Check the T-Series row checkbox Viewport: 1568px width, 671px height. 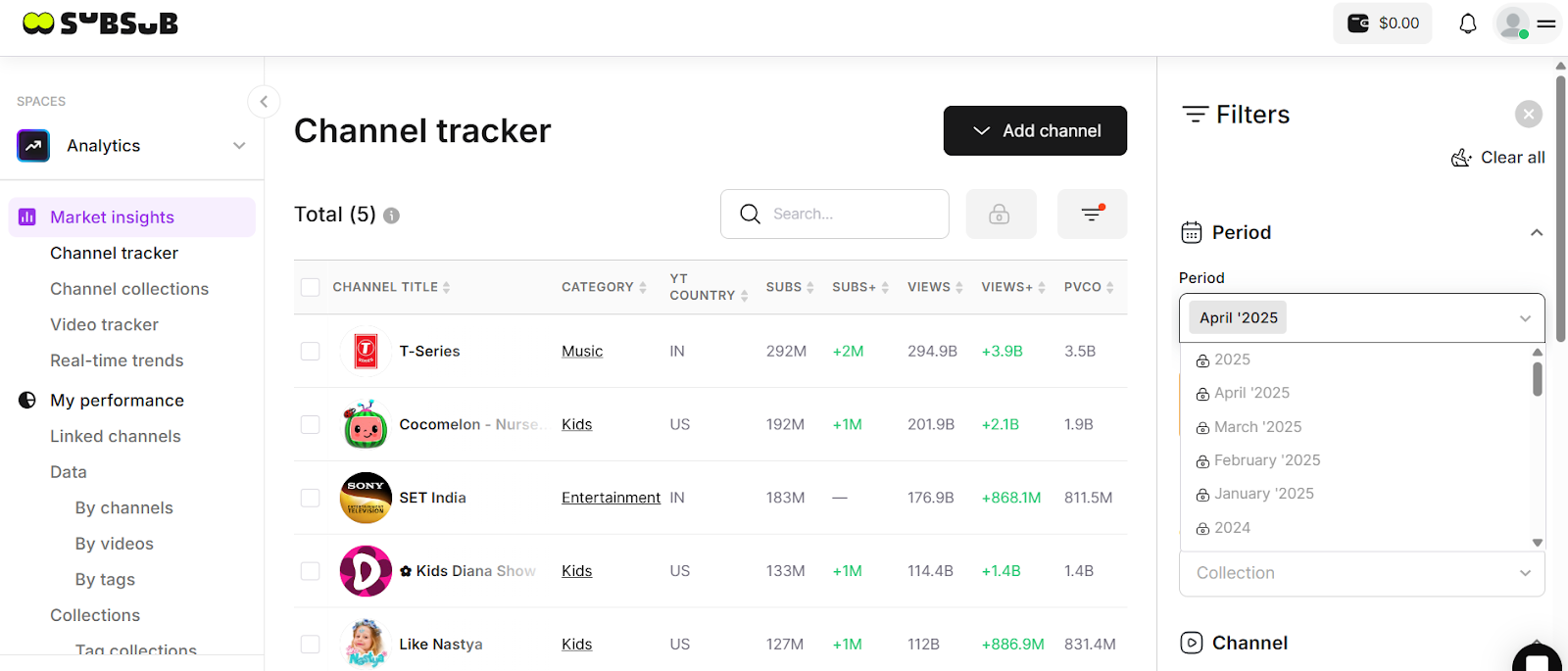[311, 351]
